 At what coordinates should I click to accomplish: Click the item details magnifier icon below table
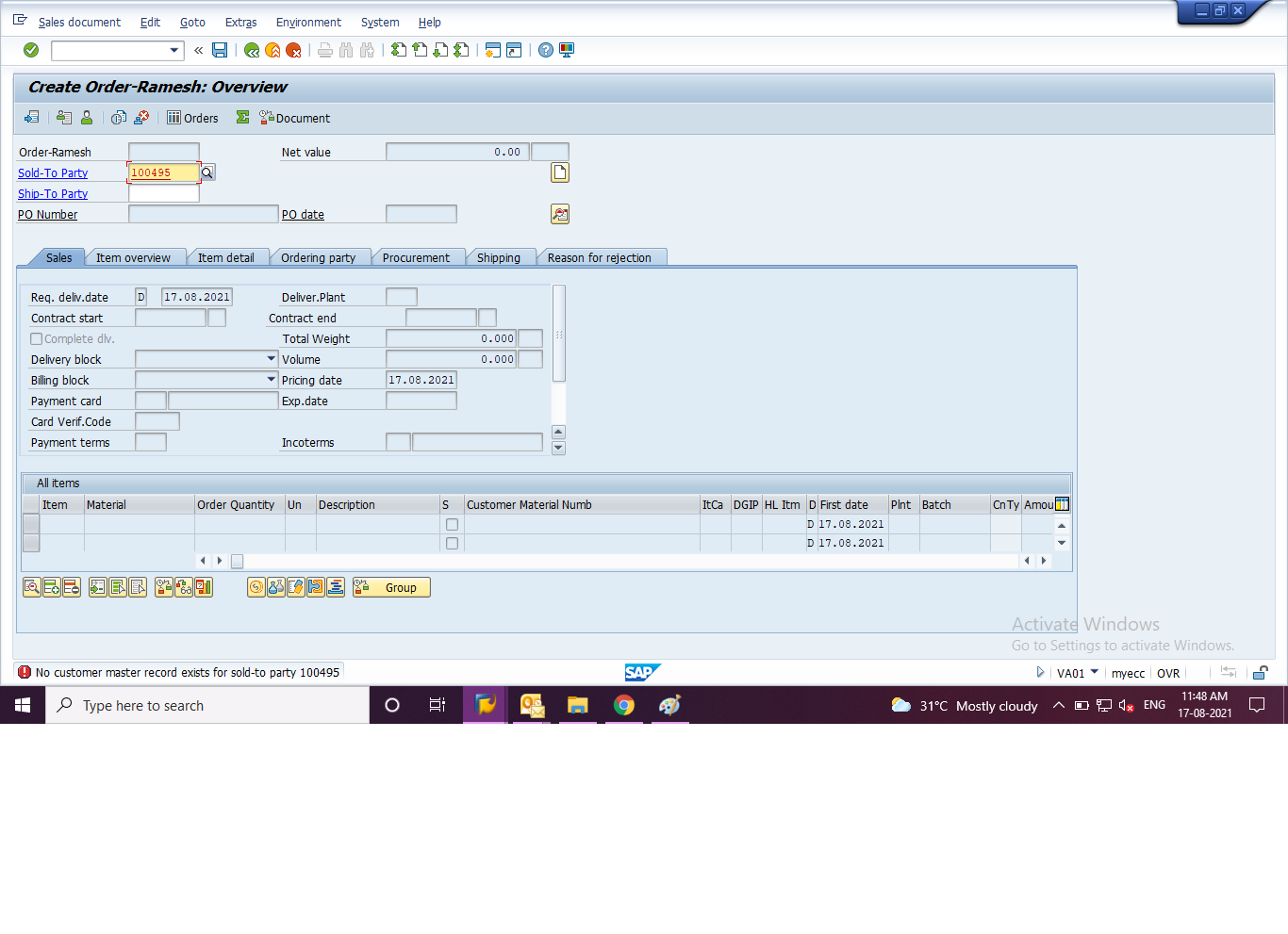coord(32,587)
